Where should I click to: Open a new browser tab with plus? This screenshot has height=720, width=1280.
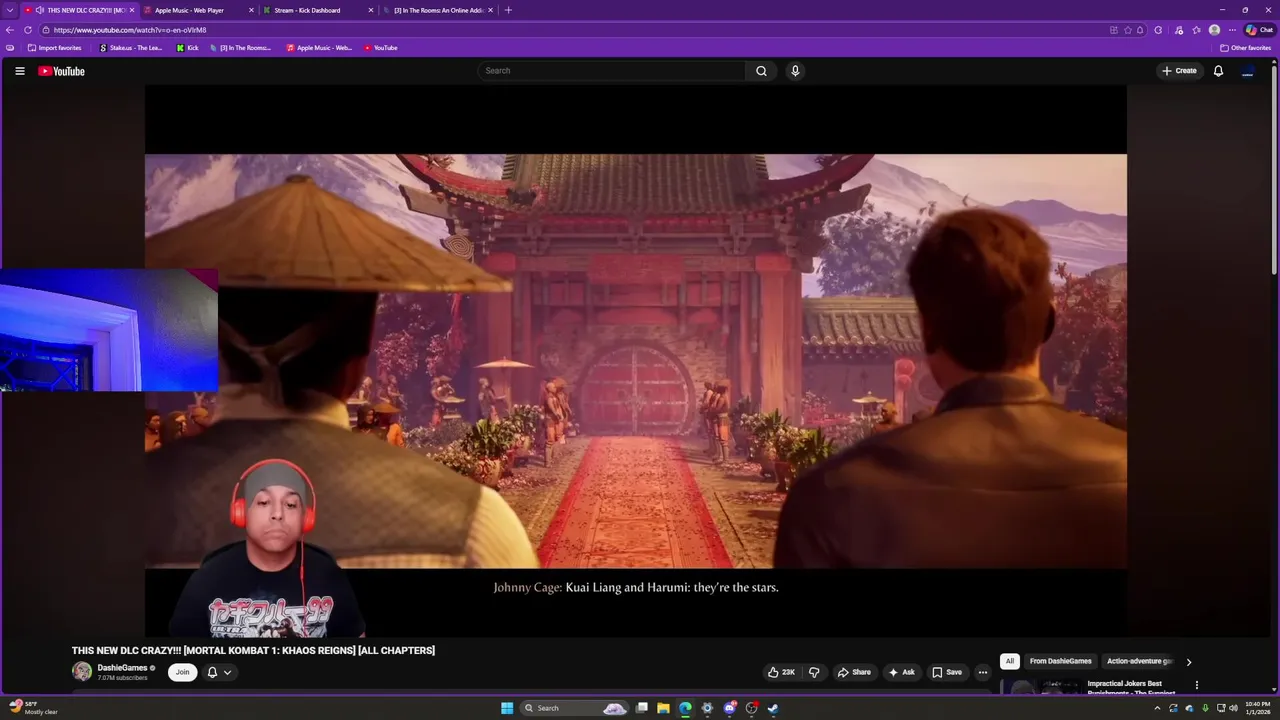[x=508, y=10]
